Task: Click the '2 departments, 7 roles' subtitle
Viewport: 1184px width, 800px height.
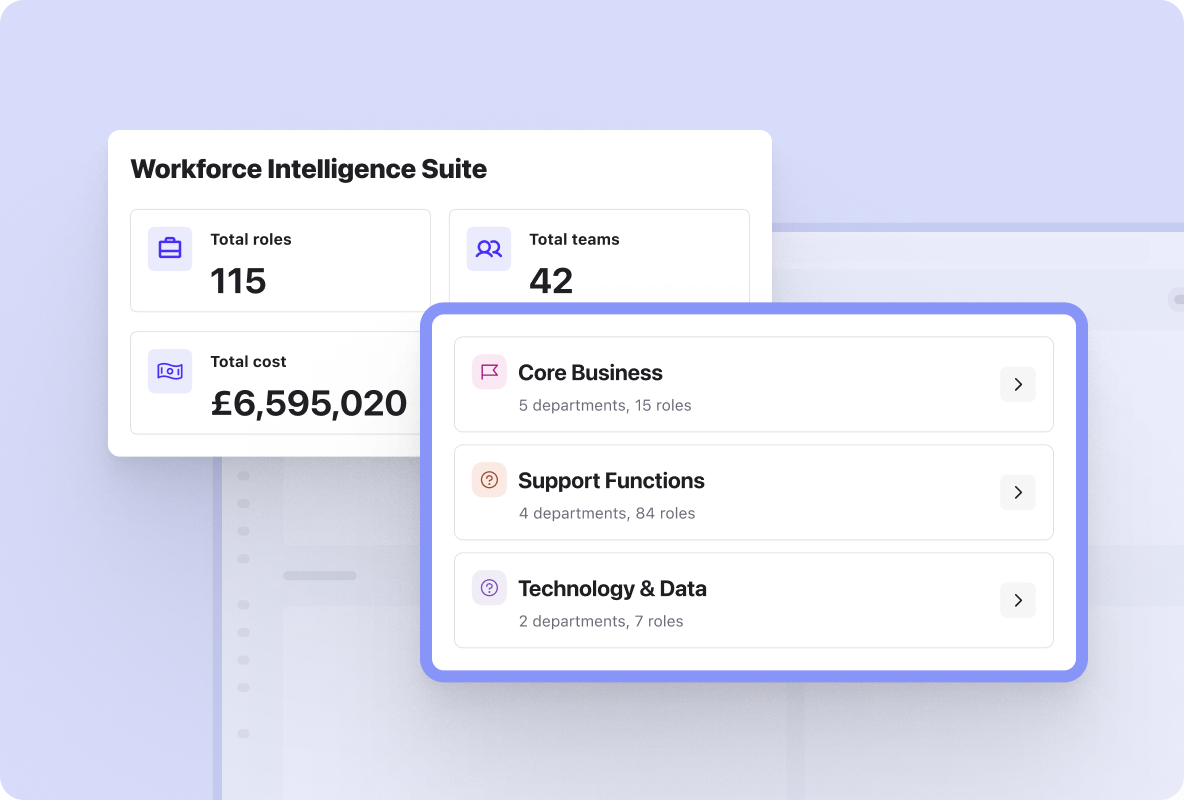Action: pos(601,622)
